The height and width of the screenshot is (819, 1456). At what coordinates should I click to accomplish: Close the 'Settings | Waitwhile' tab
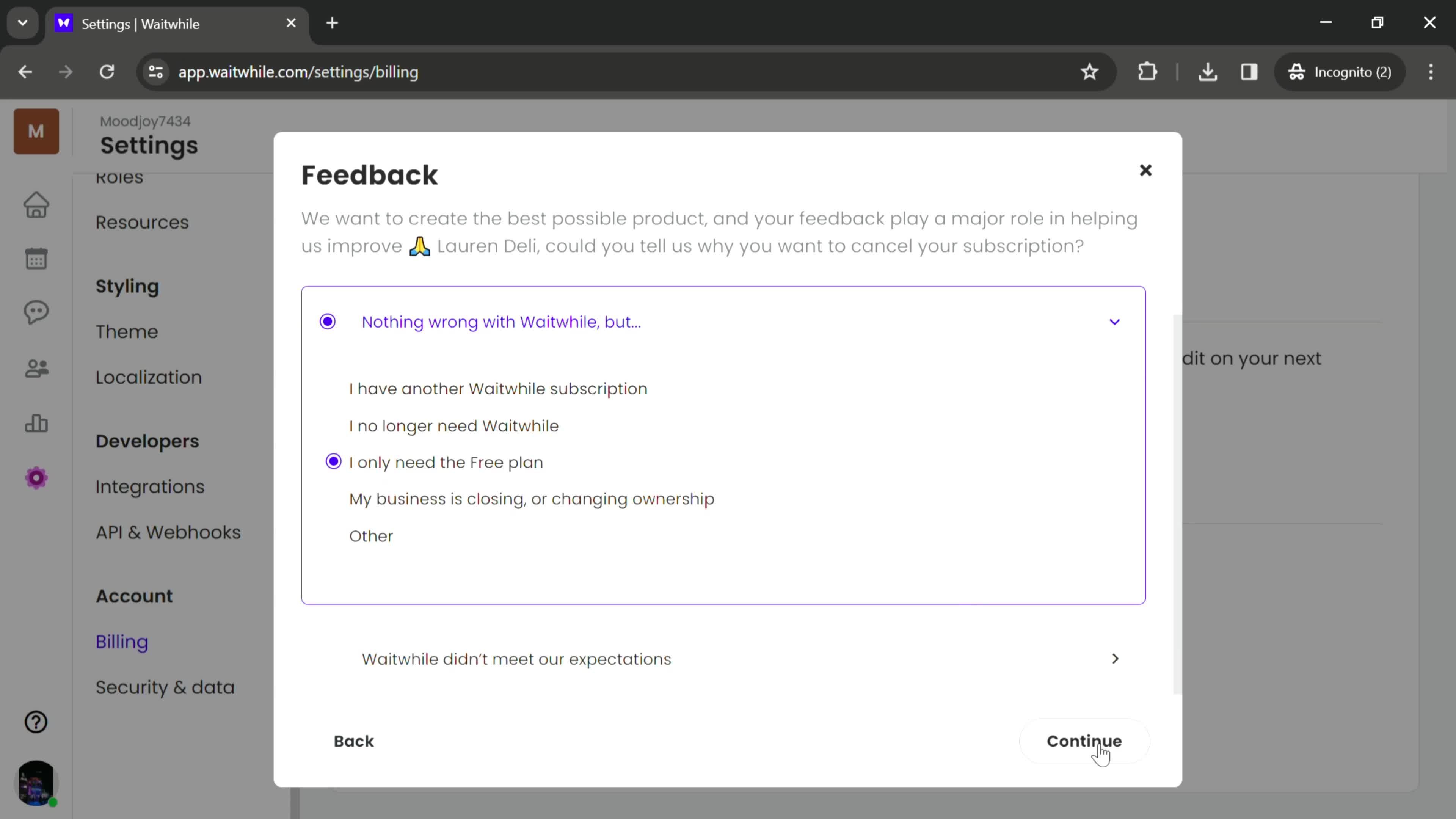click(x=291, y=23)
